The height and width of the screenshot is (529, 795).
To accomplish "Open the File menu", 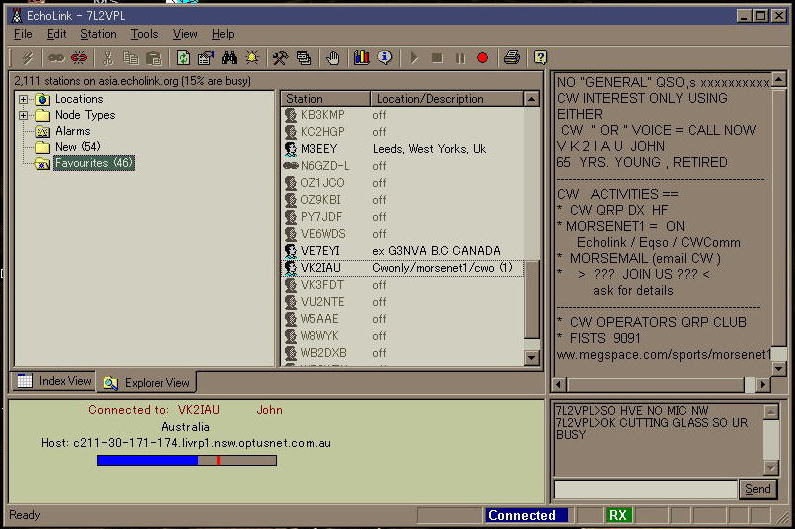I will click(23, 34).
